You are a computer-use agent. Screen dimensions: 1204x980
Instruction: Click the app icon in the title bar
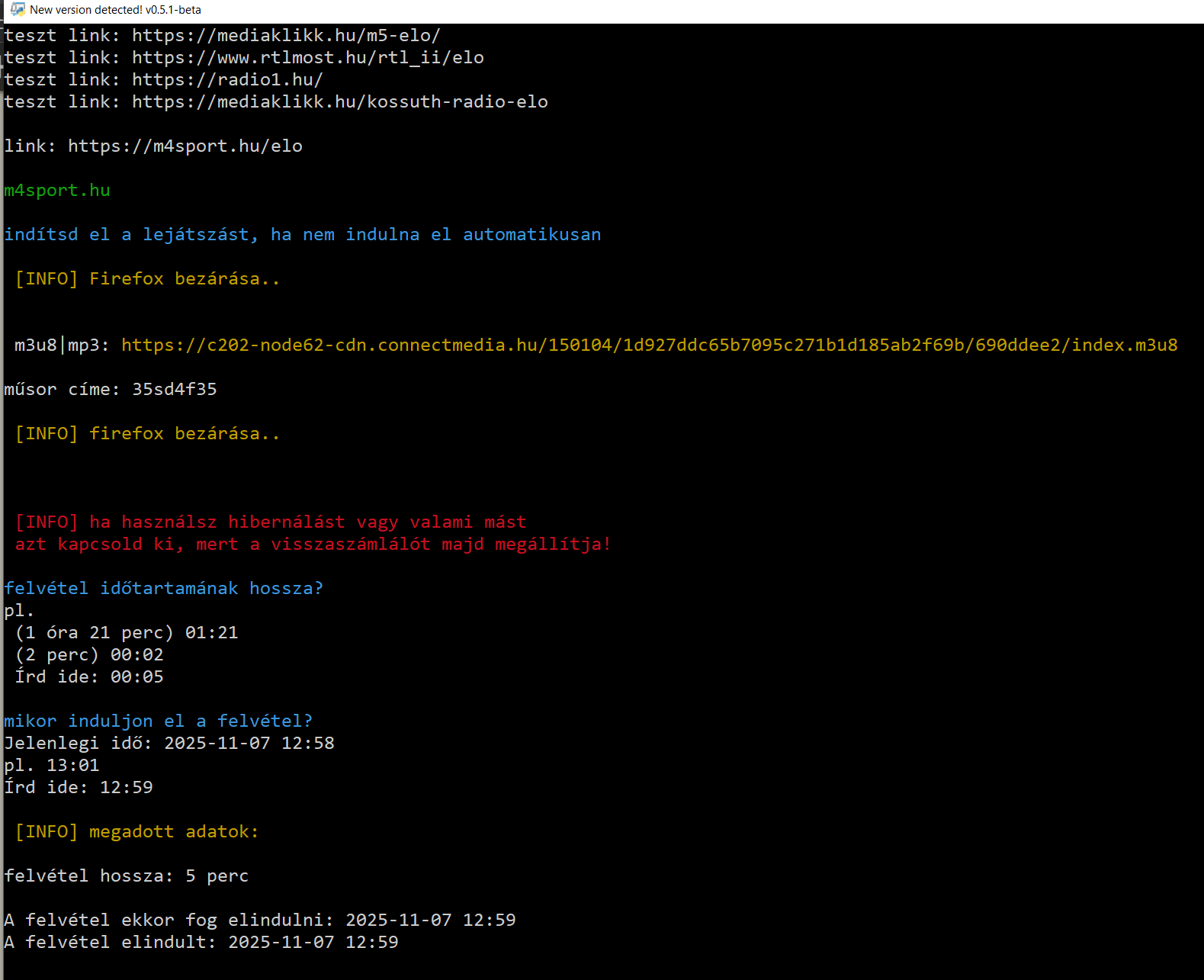point(18,10)
